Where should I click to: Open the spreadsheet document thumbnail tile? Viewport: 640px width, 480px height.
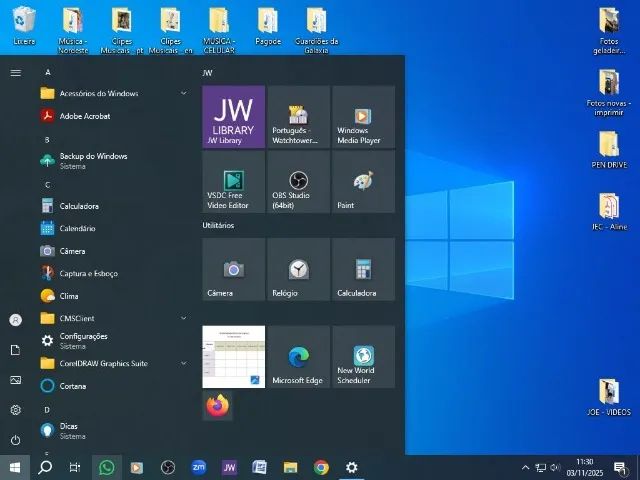(233, 357)
